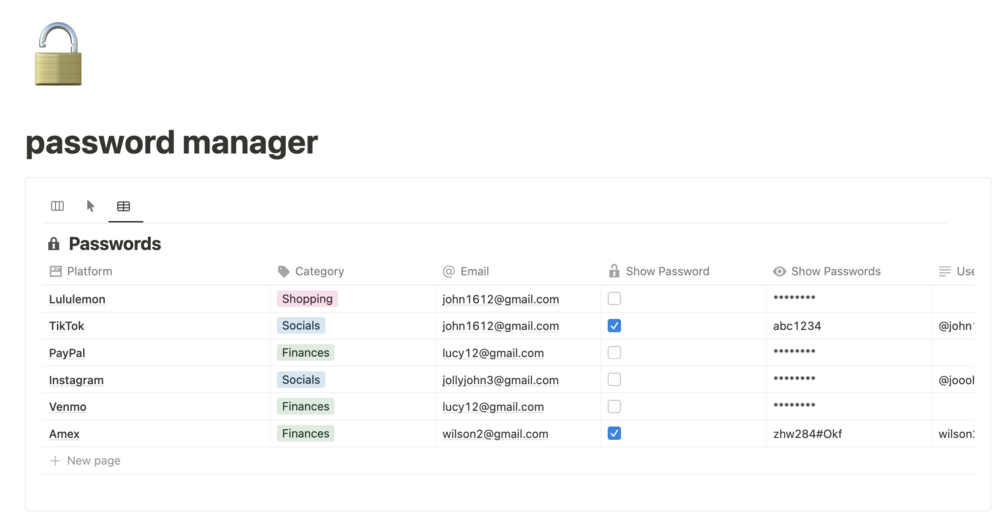Viewport: 1005px width, 523px height.
Task: Open the Lululemon row
Action: (77, 299)
